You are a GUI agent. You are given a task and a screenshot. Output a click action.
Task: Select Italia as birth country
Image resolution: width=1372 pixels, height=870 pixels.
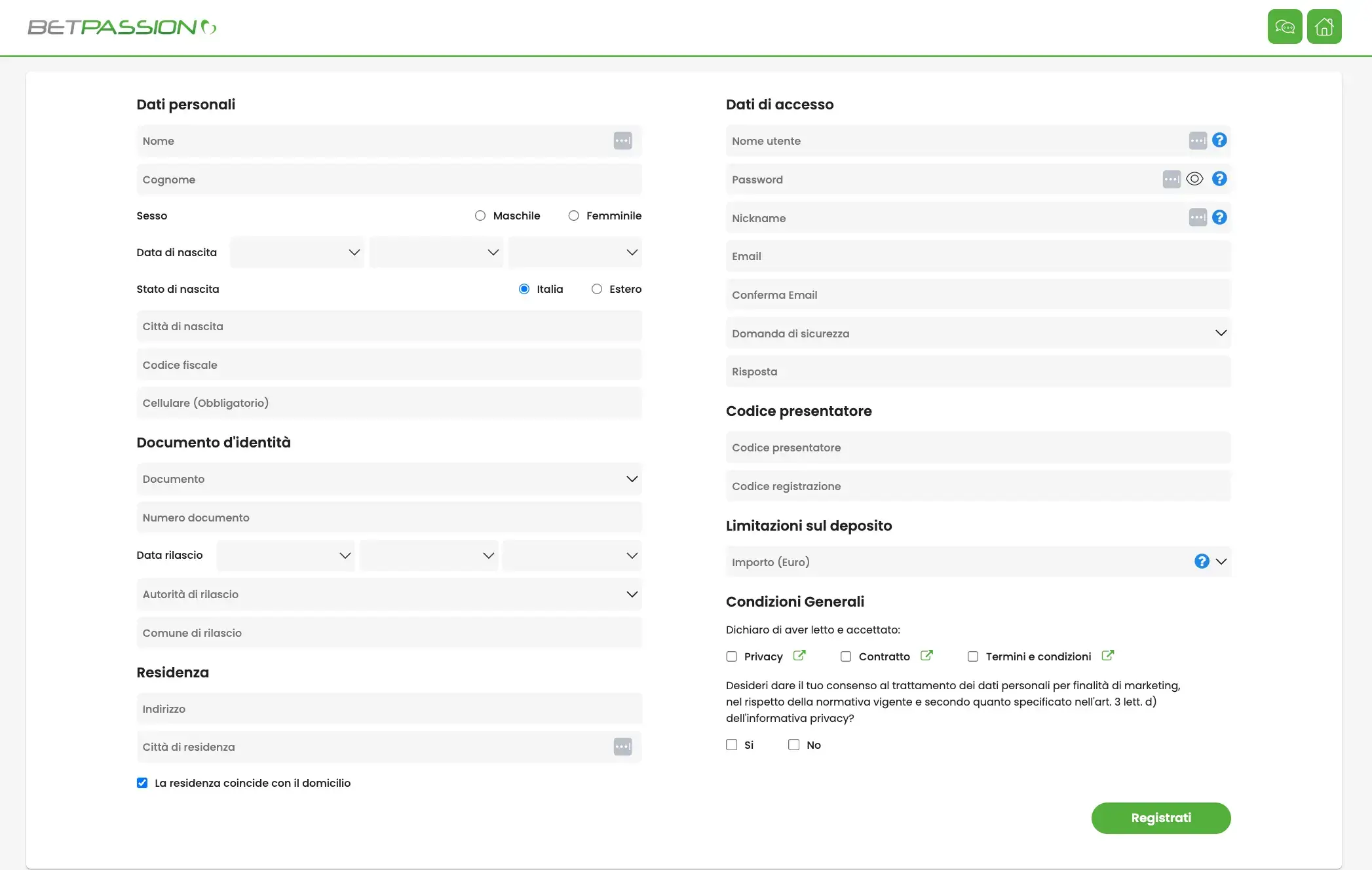pyautogui.click(x=524, y=289)
